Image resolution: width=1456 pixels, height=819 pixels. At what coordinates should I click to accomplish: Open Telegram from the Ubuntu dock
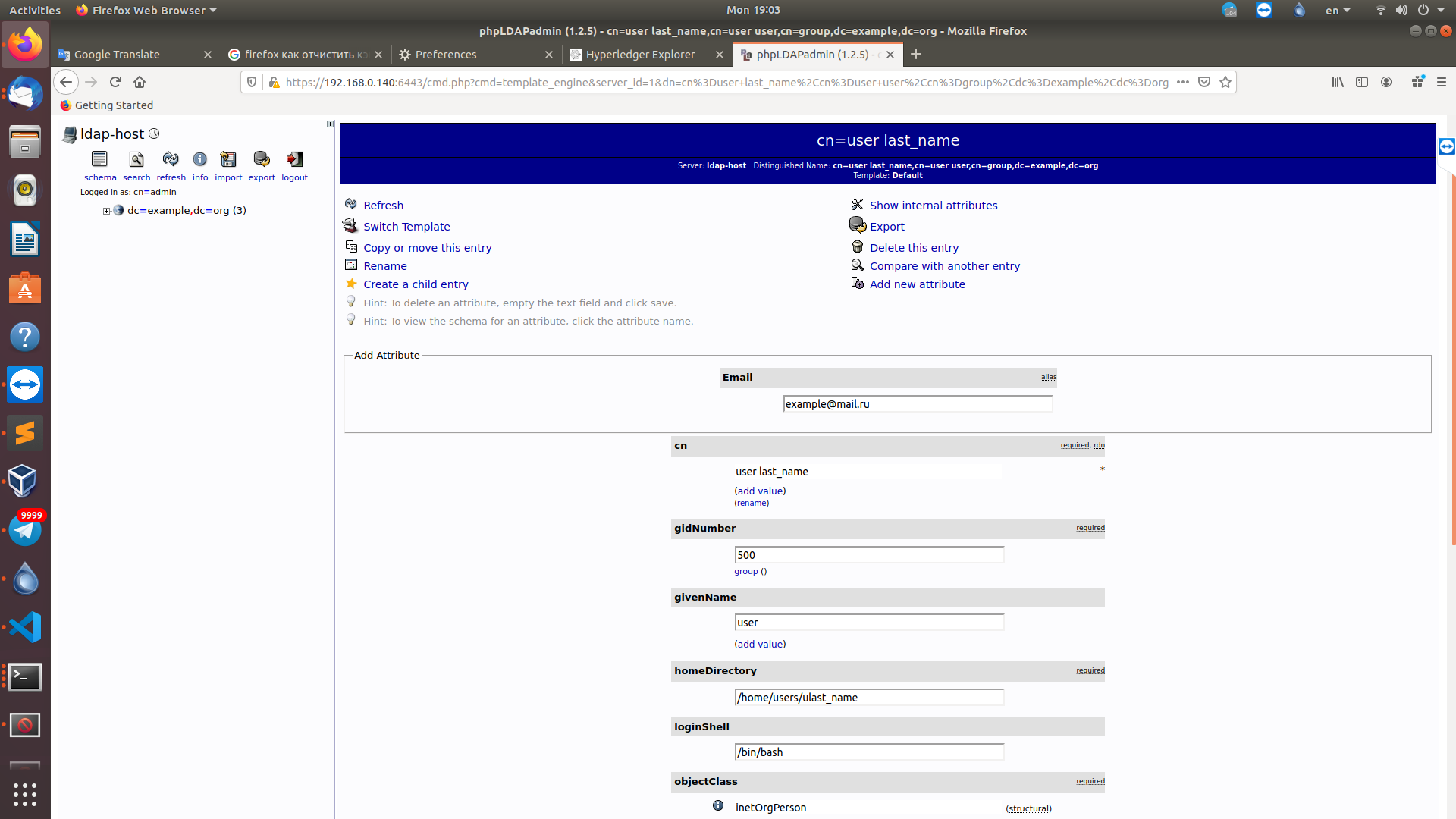[25, 530]
